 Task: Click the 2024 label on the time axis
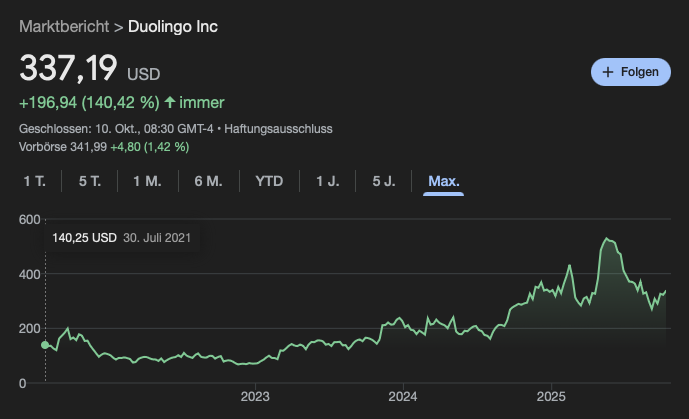pyautogui.click(x=403, y=396)
